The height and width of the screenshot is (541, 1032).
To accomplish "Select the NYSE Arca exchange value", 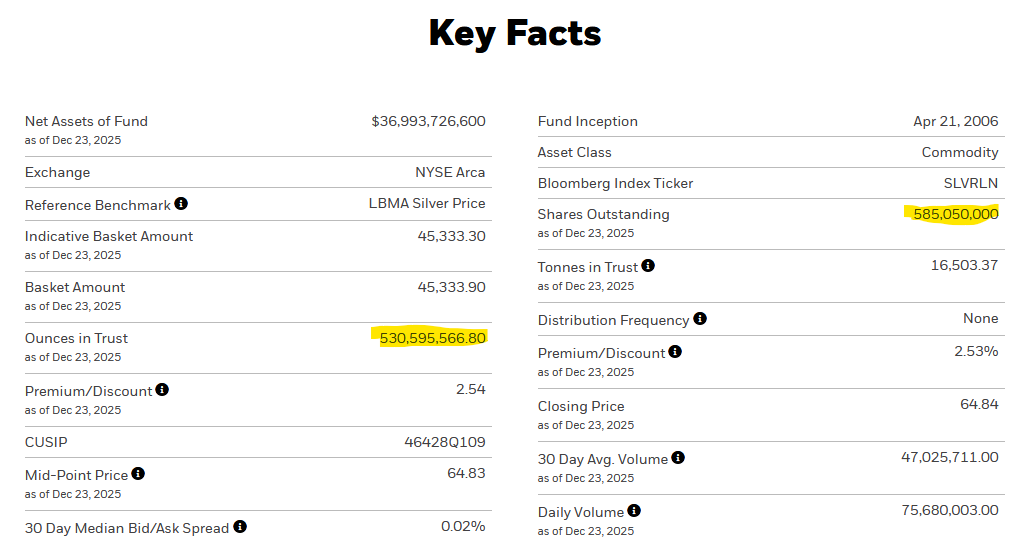I will (x=450, y=172).
